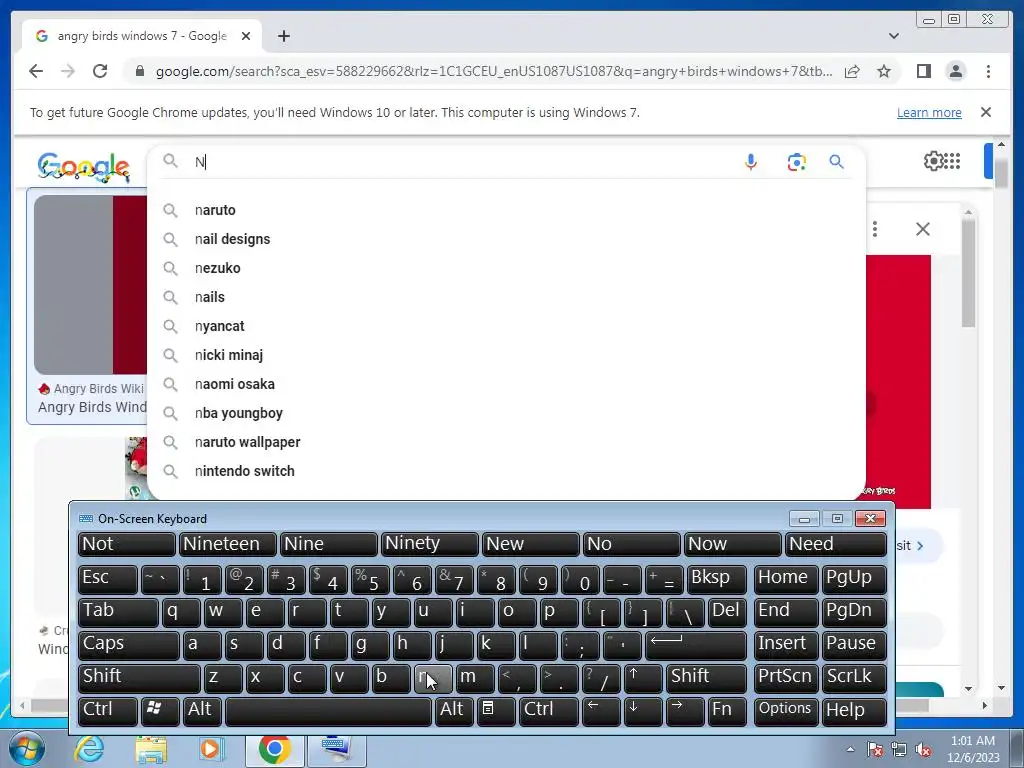The height and width of the screenshot is (768, 1024).
Task: Toggle the Chrome side panel icon
Action: [x=923, y=71]
